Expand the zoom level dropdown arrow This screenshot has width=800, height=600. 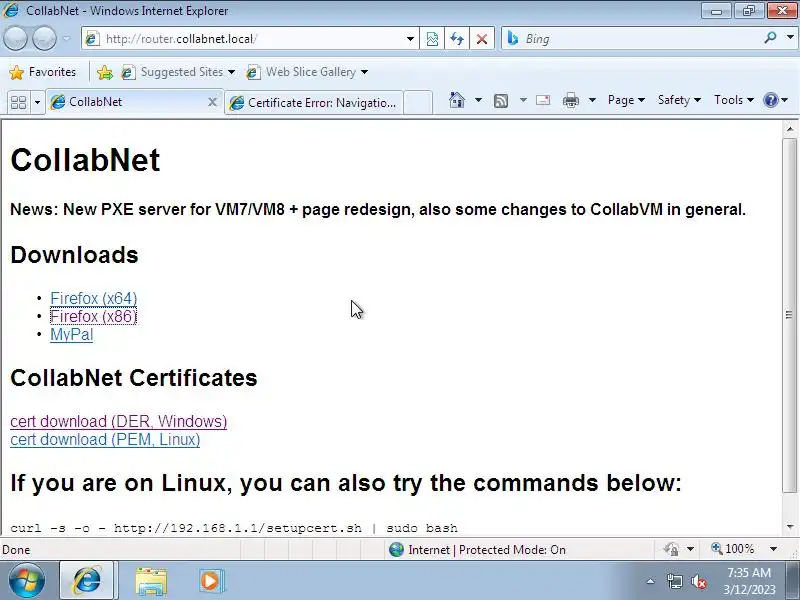coord(773,549)
